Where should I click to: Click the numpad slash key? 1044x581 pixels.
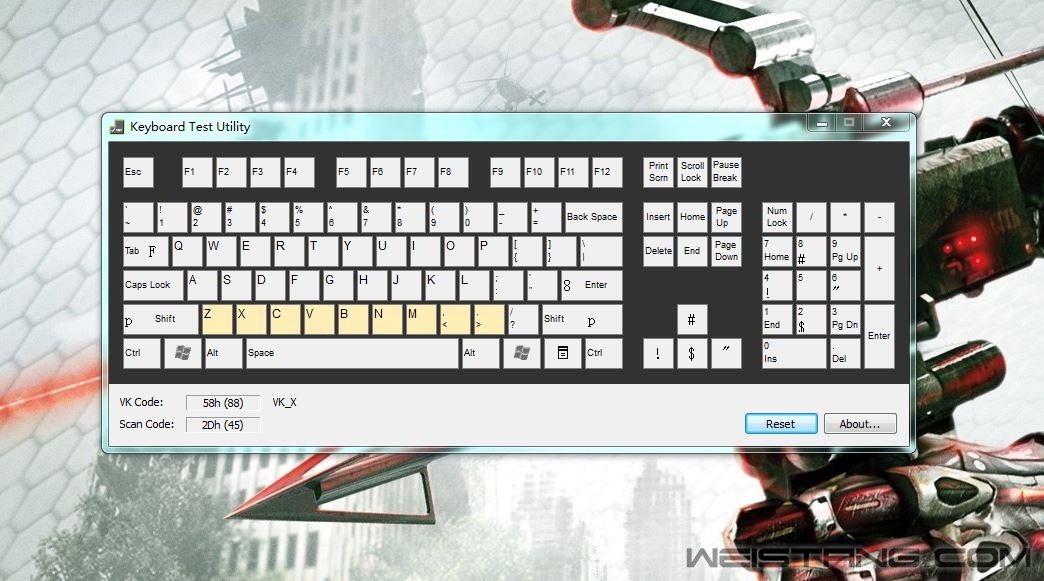[811, 218]
